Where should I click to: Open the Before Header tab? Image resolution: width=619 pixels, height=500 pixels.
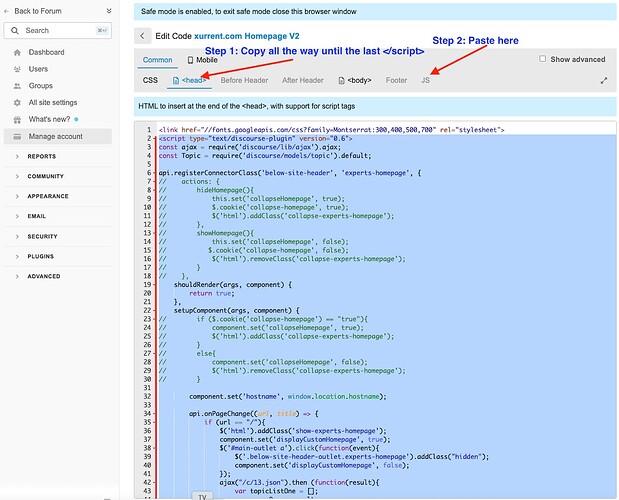(244, 81)
